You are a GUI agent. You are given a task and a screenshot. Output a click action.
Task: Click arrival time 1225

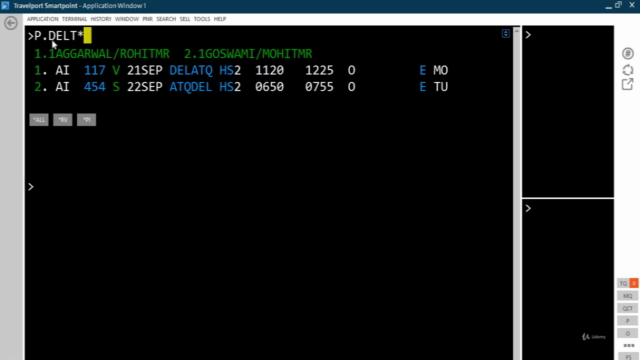click(x=319, y=70)
